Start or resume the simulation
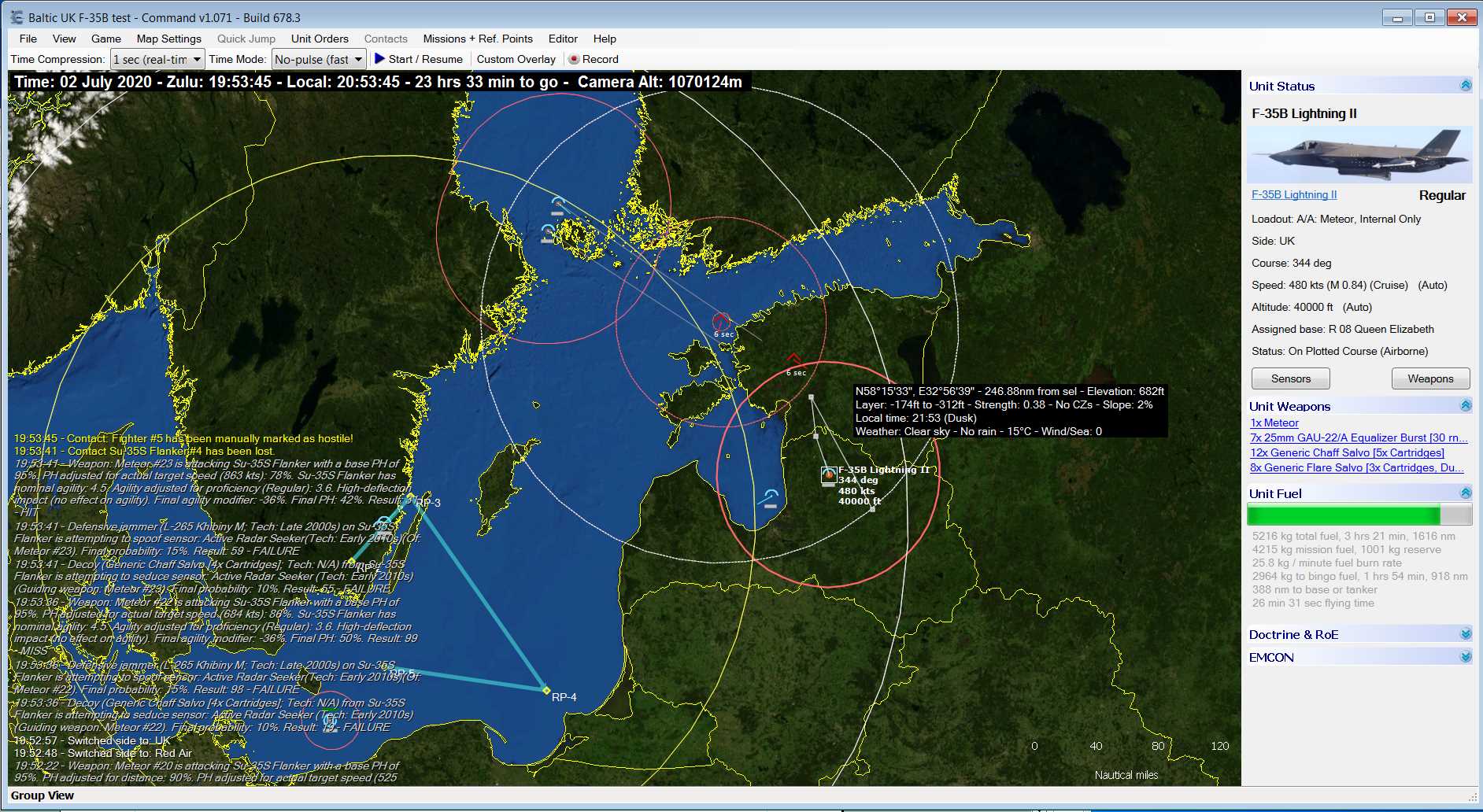The image size is (1483, 812). [x=419, y=59]
